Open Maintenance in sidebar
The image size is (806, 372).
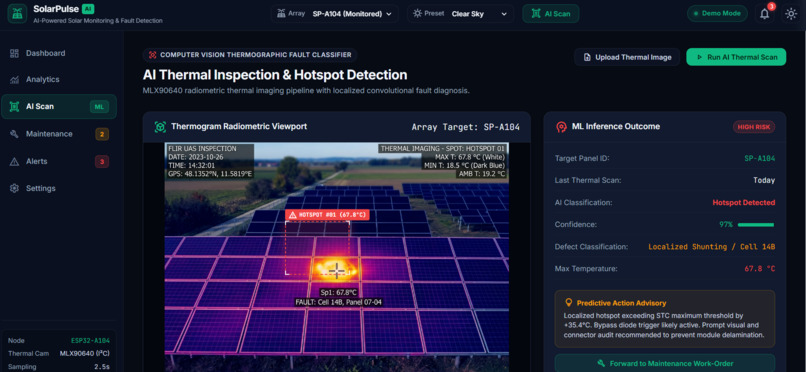point(59,134)
